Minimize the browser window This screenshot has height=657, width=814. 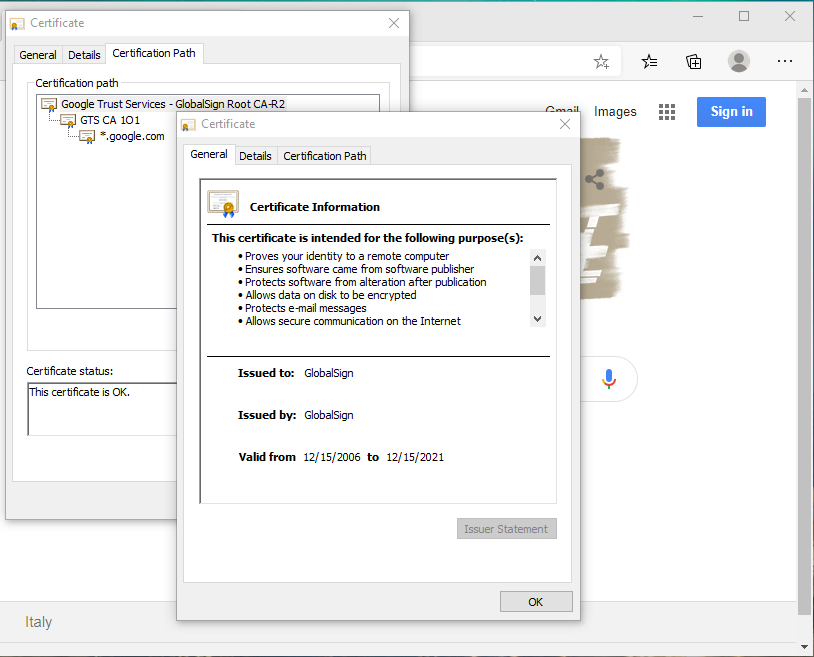[x=698, y=17]
